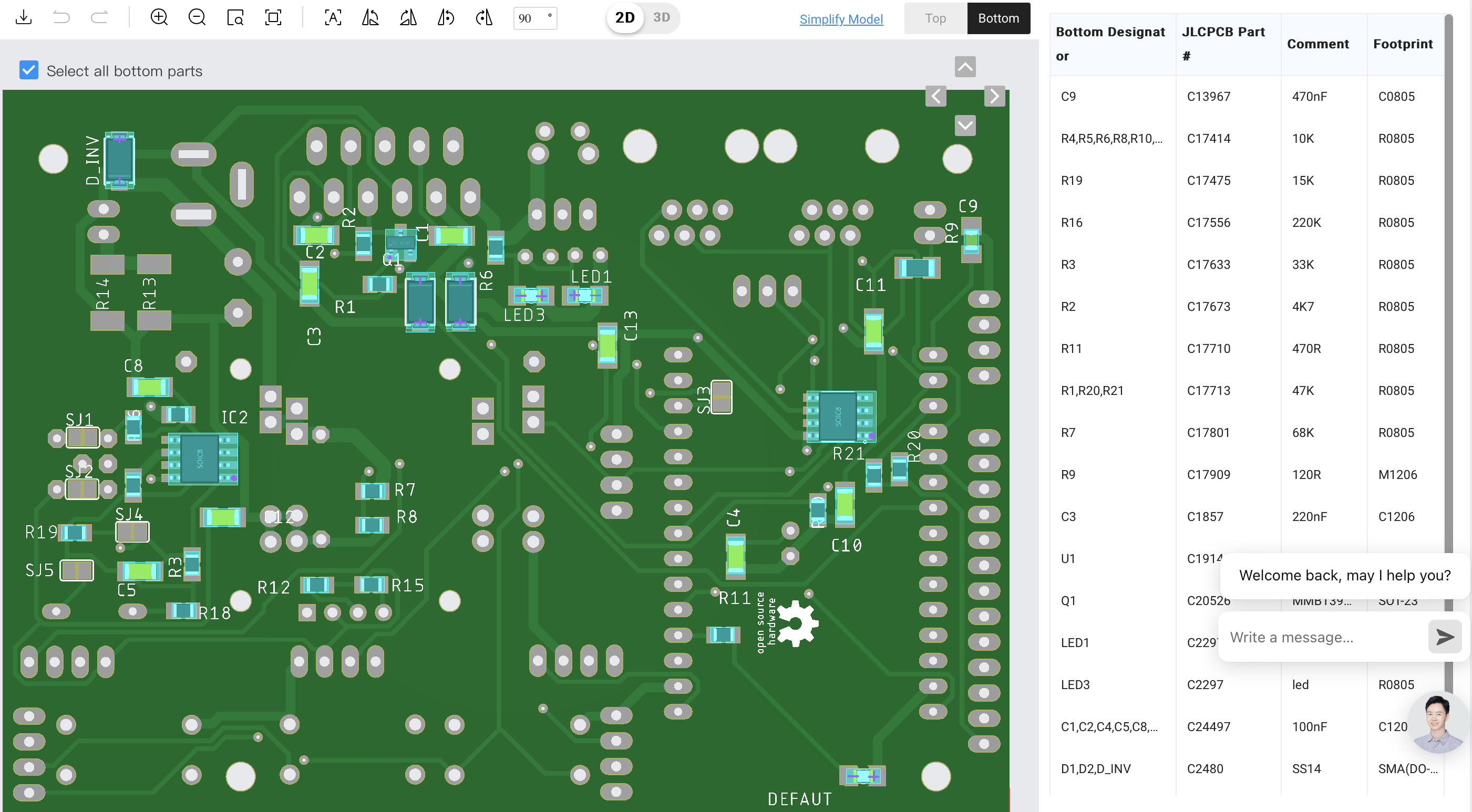Select the SJ5 solder jumper pad
1472x812 pixels.
tap(77, 570)
